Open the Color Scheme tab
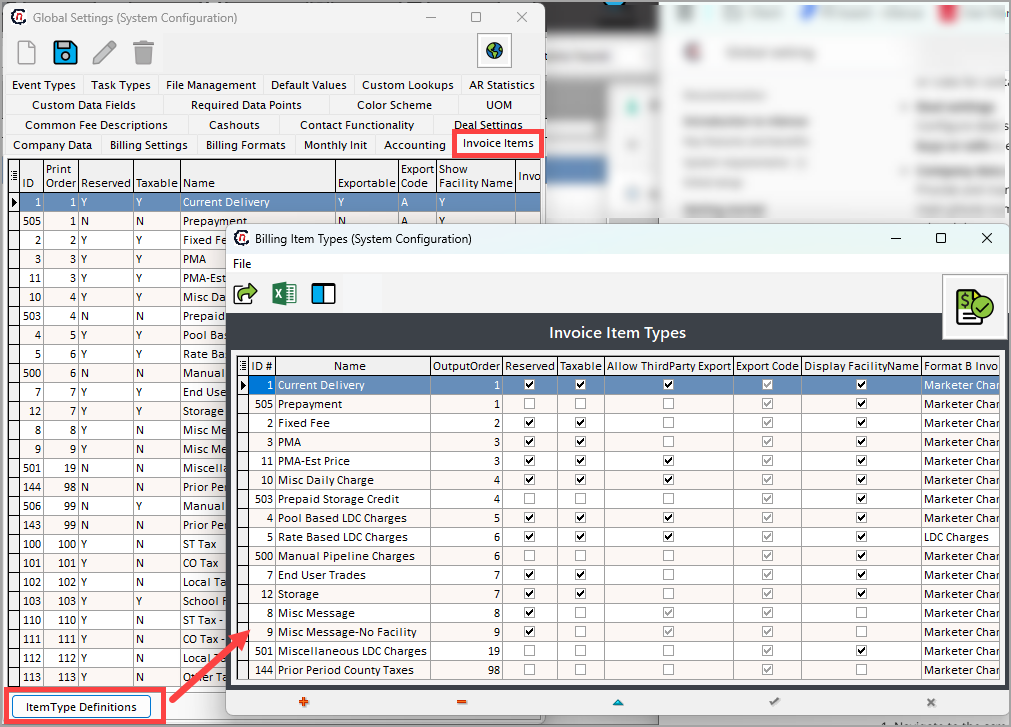The image size is (1011, 727). (395, 105)
